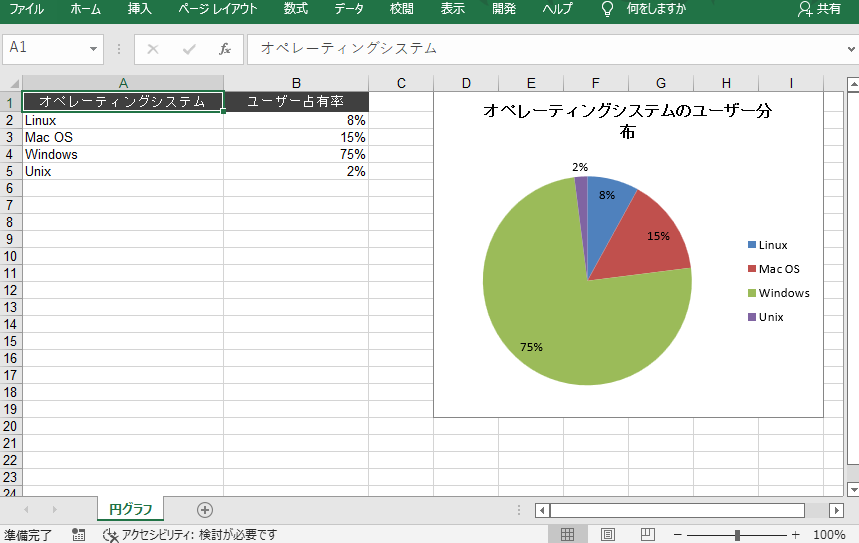Select the Windows cell in column A
This screenshot has height=543, width=859.
pos(123,155)
